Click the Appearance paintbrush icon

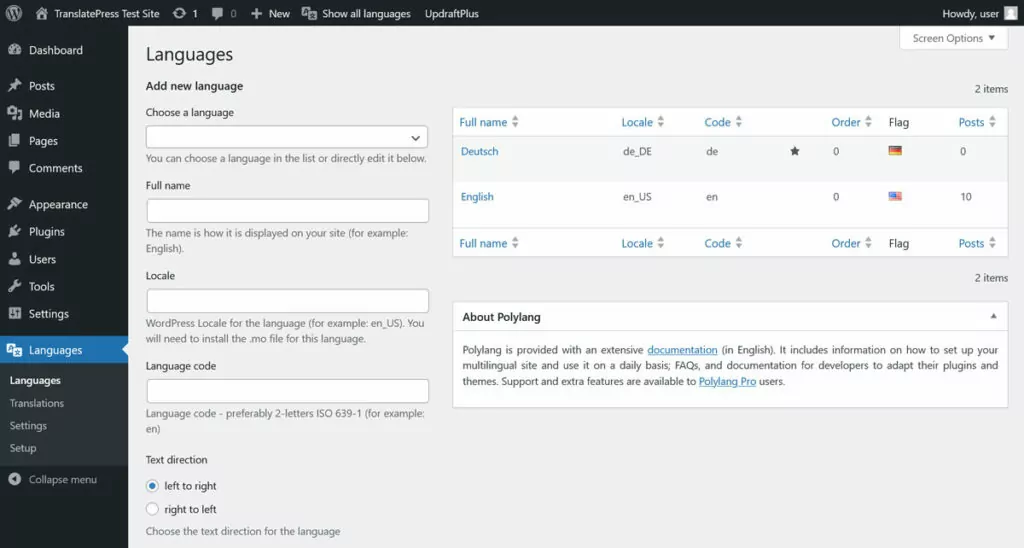14,204
